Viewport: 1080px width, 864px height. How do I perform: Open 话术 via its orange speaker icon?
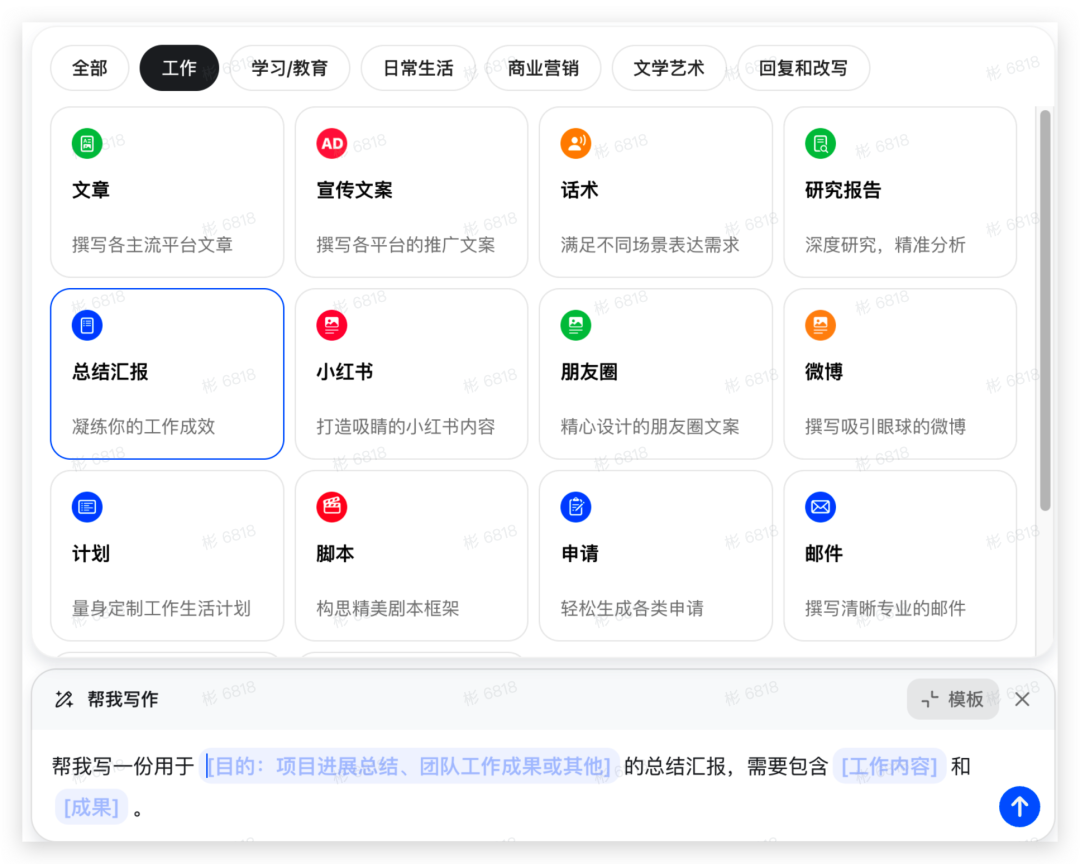pyautogui.click(x=575, y=143)
